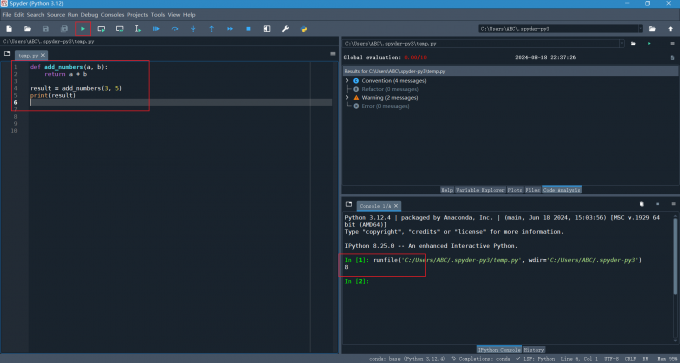
Task: Open the Run menu
Action: (x=73, y=15)
